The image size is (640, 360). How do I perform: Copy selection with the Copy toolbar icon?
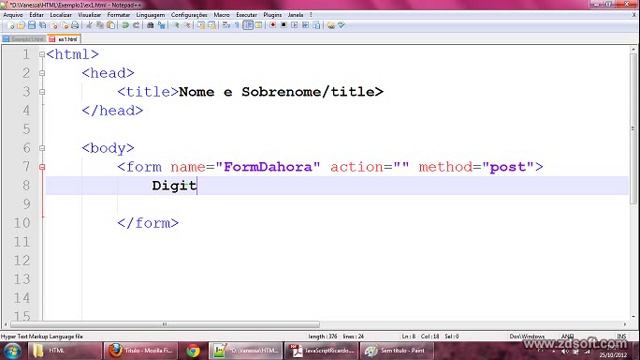[x=100, y=25]
